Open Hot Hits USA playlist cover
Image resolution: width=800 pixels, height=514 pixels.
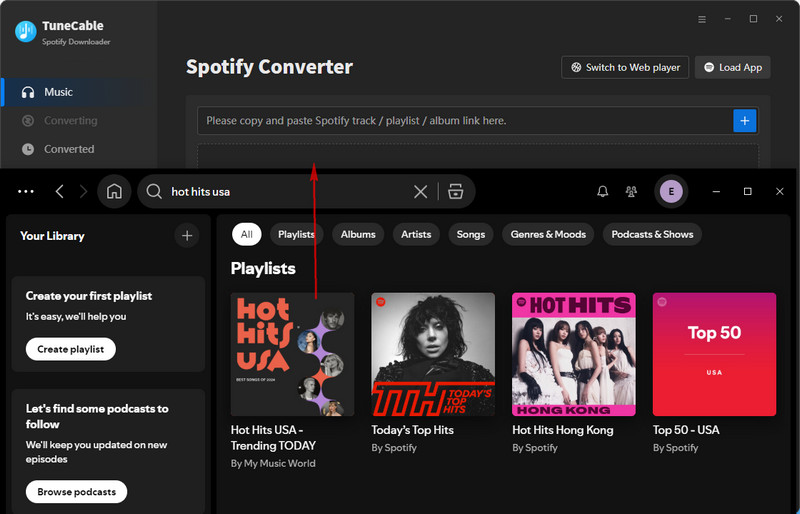point(292,354)
